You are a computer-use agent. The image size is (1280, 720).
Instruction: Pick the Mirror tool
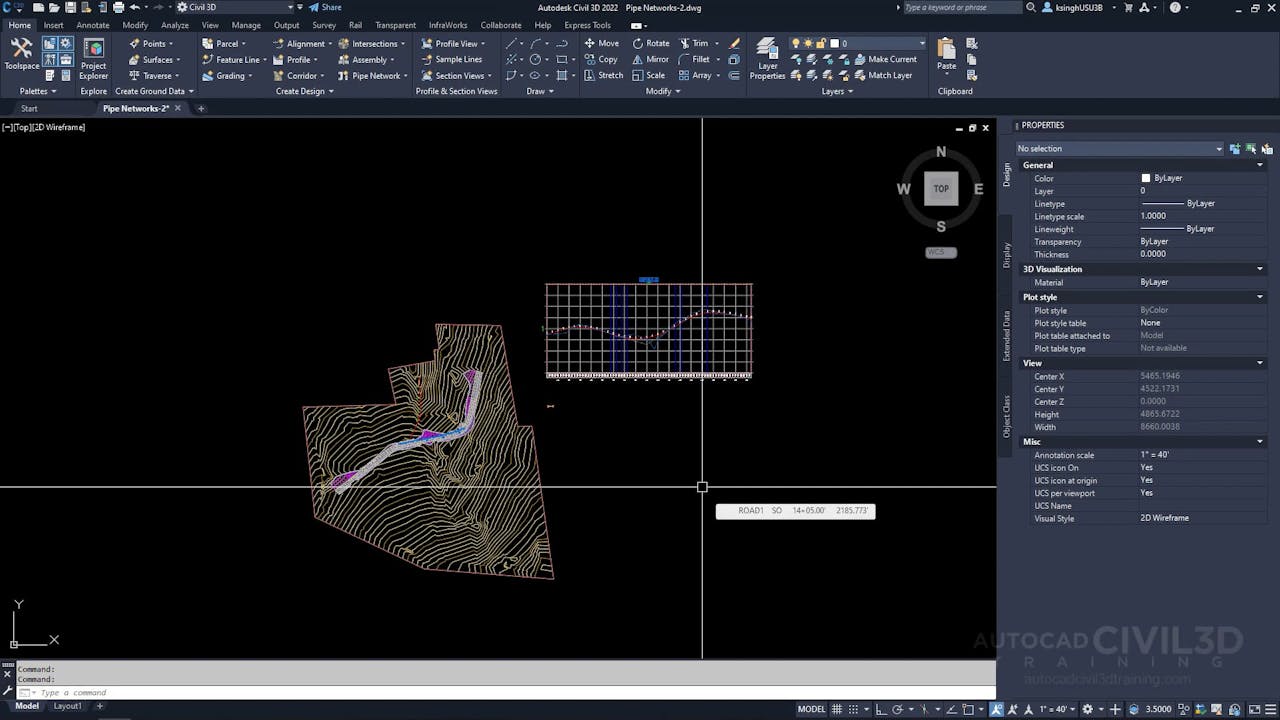coord(650,59)
